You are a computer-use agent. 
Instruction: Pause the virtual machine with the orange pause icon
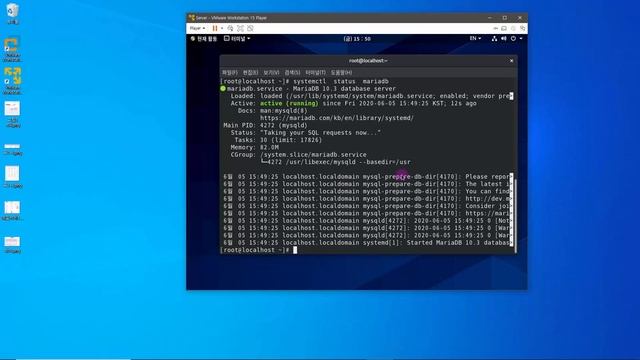coord(215,28)
